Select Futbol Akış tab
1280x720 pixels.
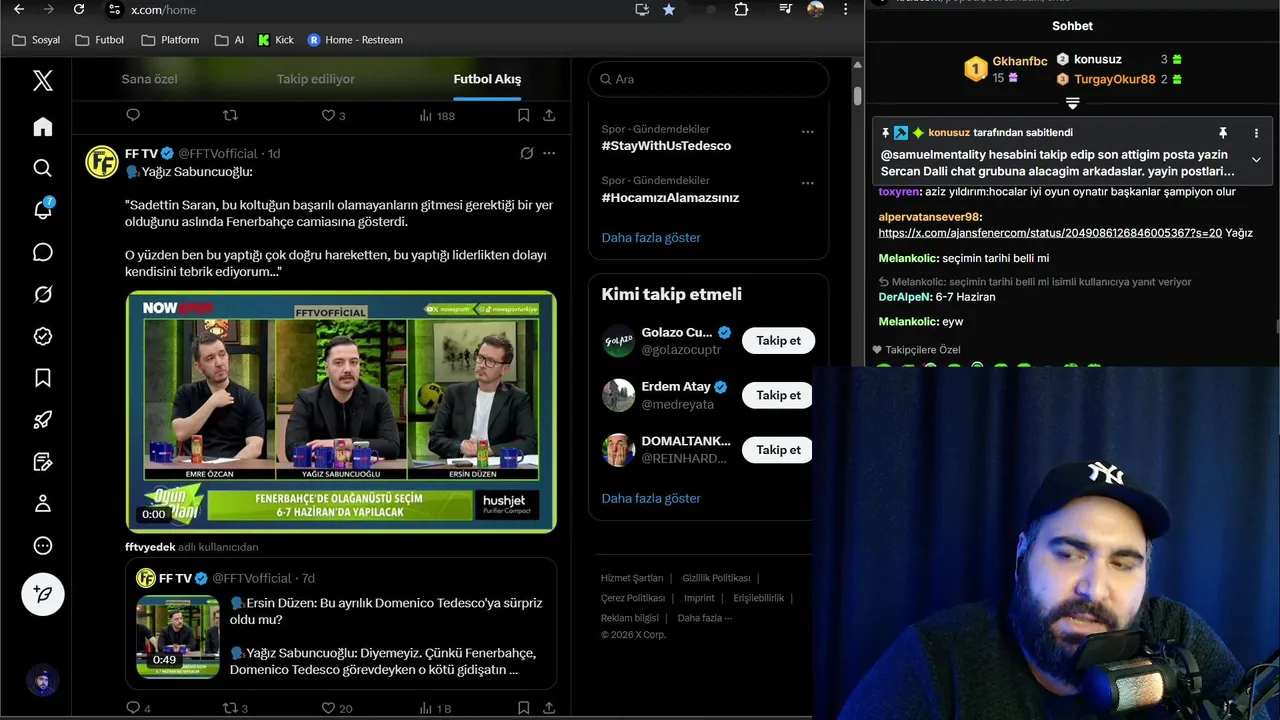coord(487,79)
